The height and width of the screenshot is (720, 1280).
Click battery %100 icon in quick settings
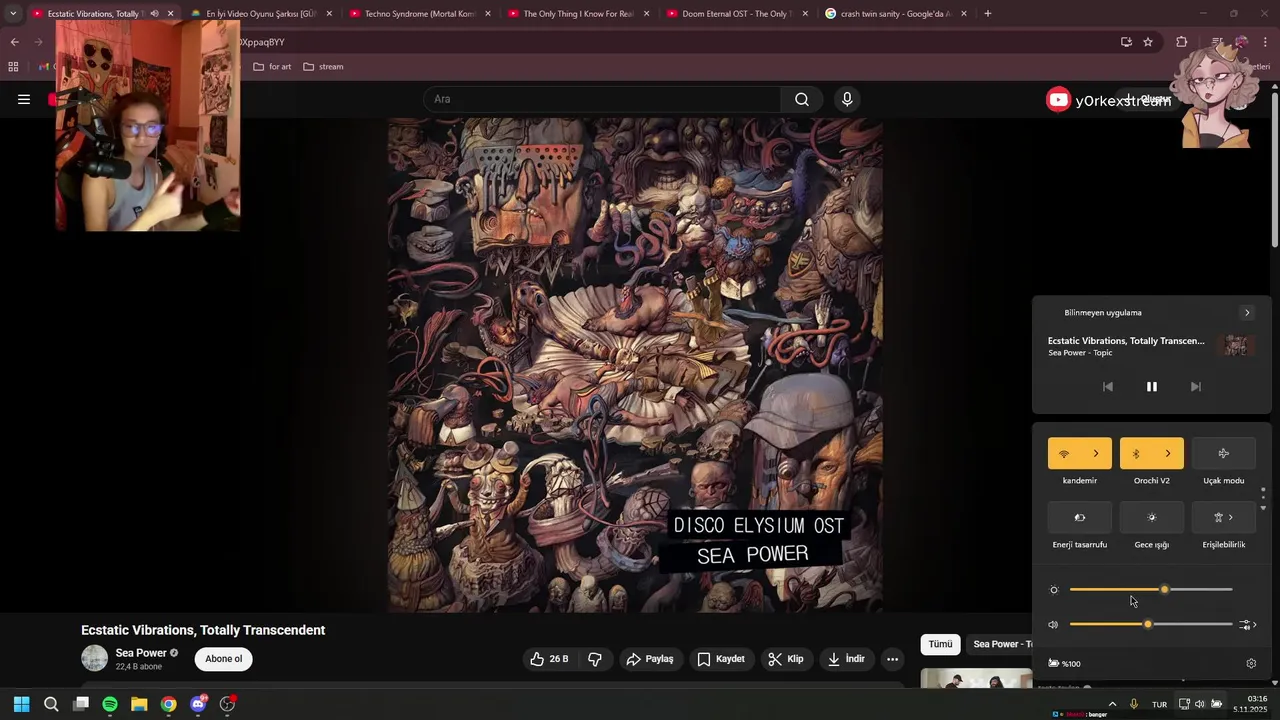(x=1064, y=663)
